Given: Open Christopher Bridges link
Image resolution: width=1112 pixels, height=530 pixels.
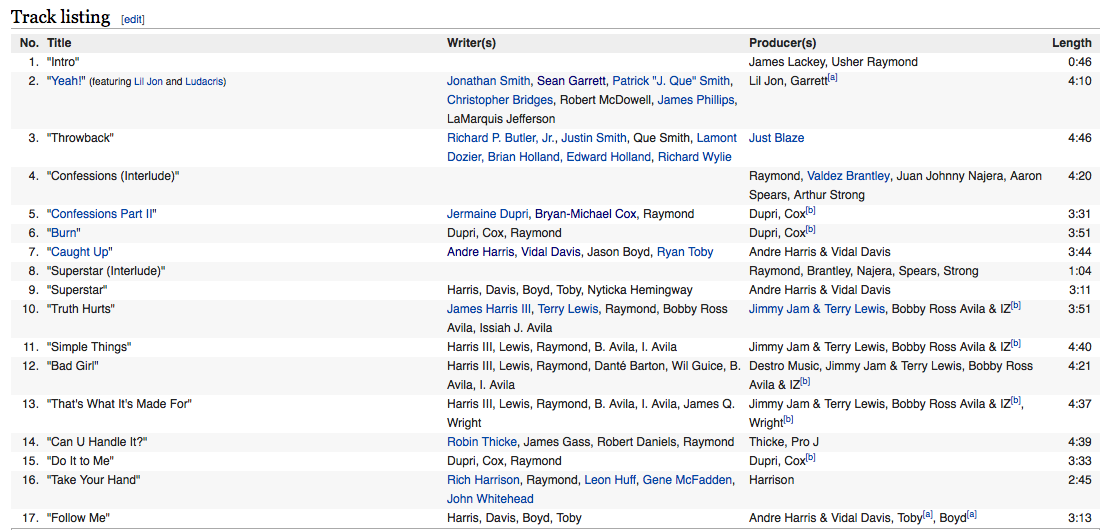Looking at the screenshot, I should pos(499,100).
